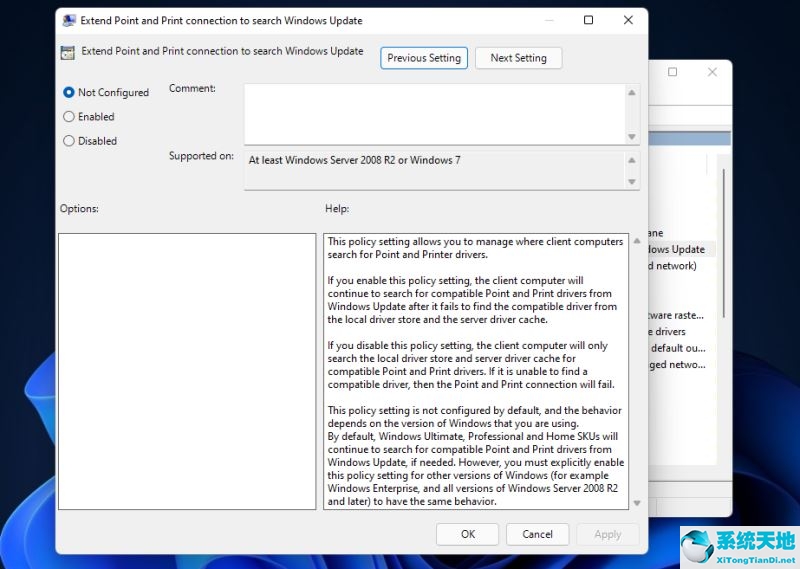Select the 'ware raste...' entry in background window
Image resolution: width=800 pixels, height=569 pixels.
676,315
